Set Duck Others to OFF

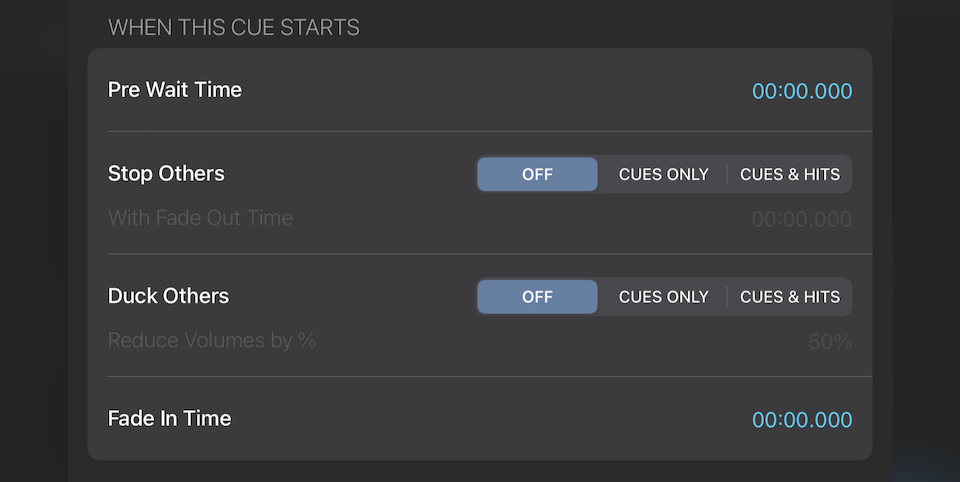coord(537,297)
